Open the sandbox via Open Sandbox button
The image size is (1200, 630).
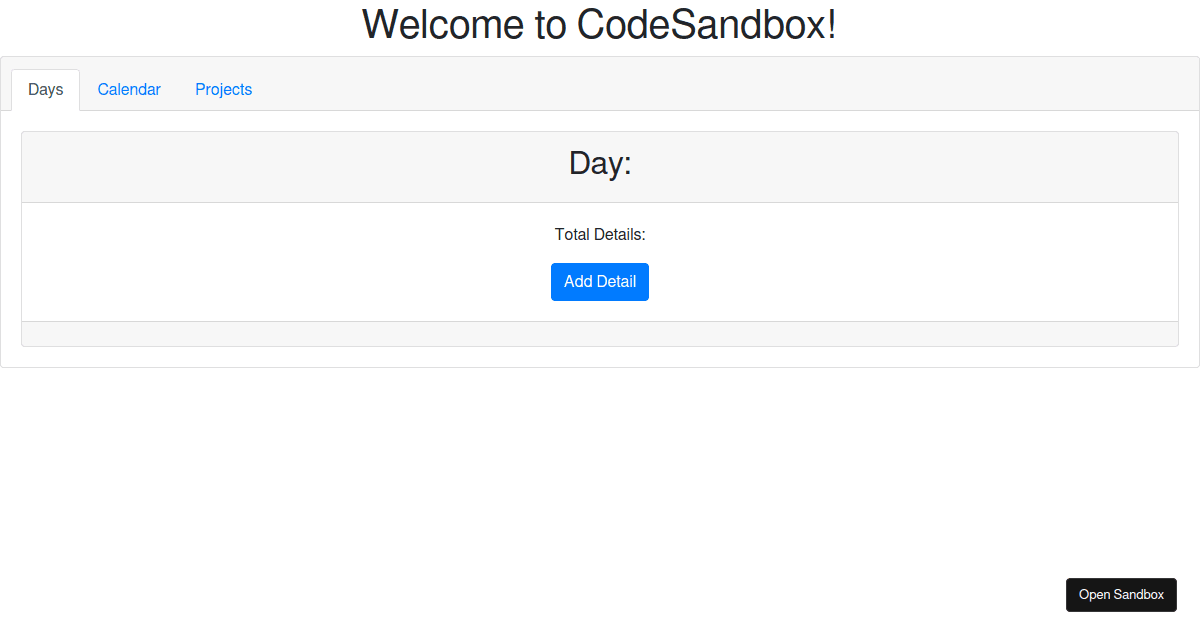pos(1121,594)
